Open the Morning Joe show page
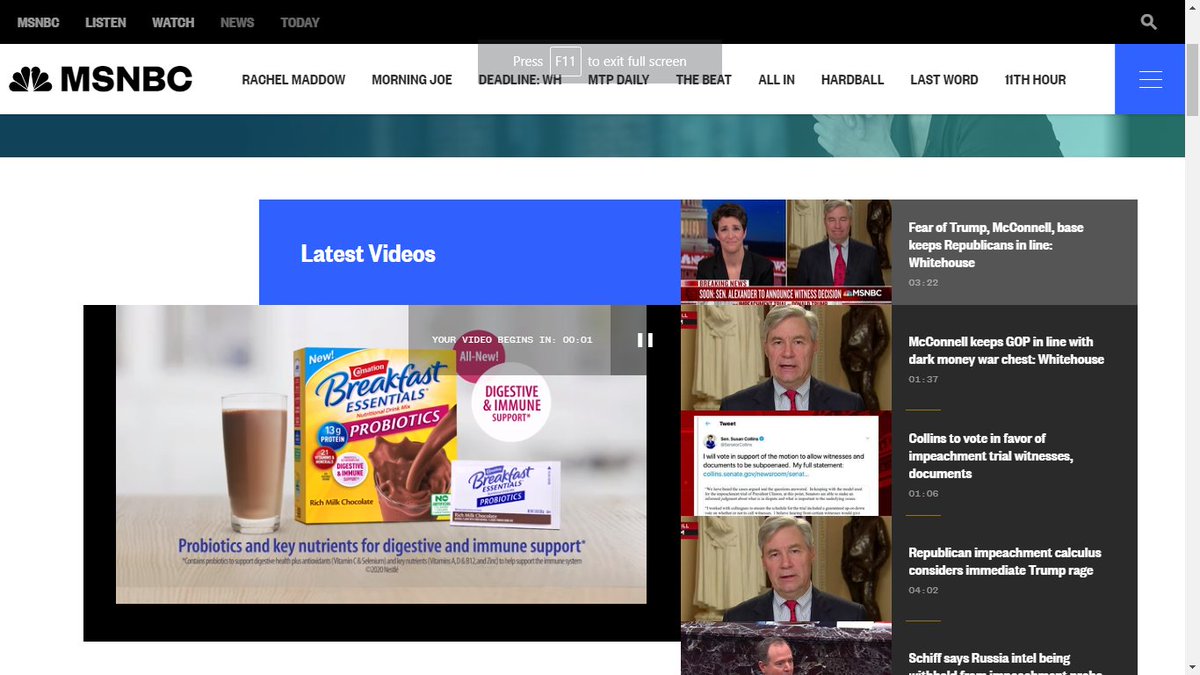 (412, 79)
